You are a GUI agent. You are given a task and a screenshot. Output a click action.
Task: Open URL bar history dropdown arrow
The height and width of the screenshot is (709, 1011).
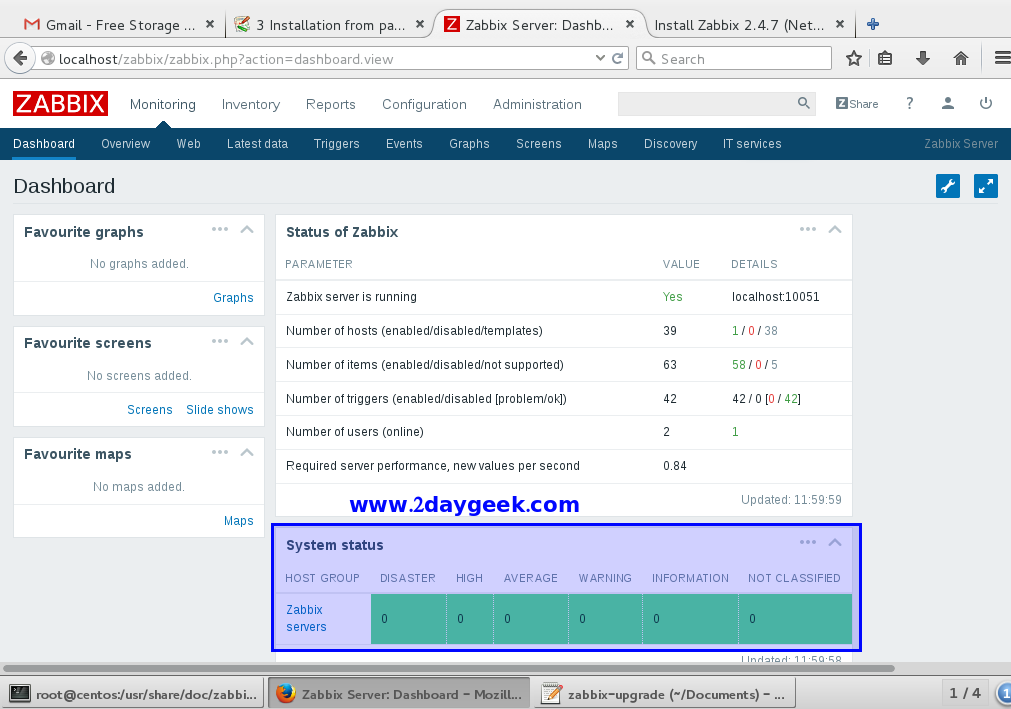tap(600, 59)
